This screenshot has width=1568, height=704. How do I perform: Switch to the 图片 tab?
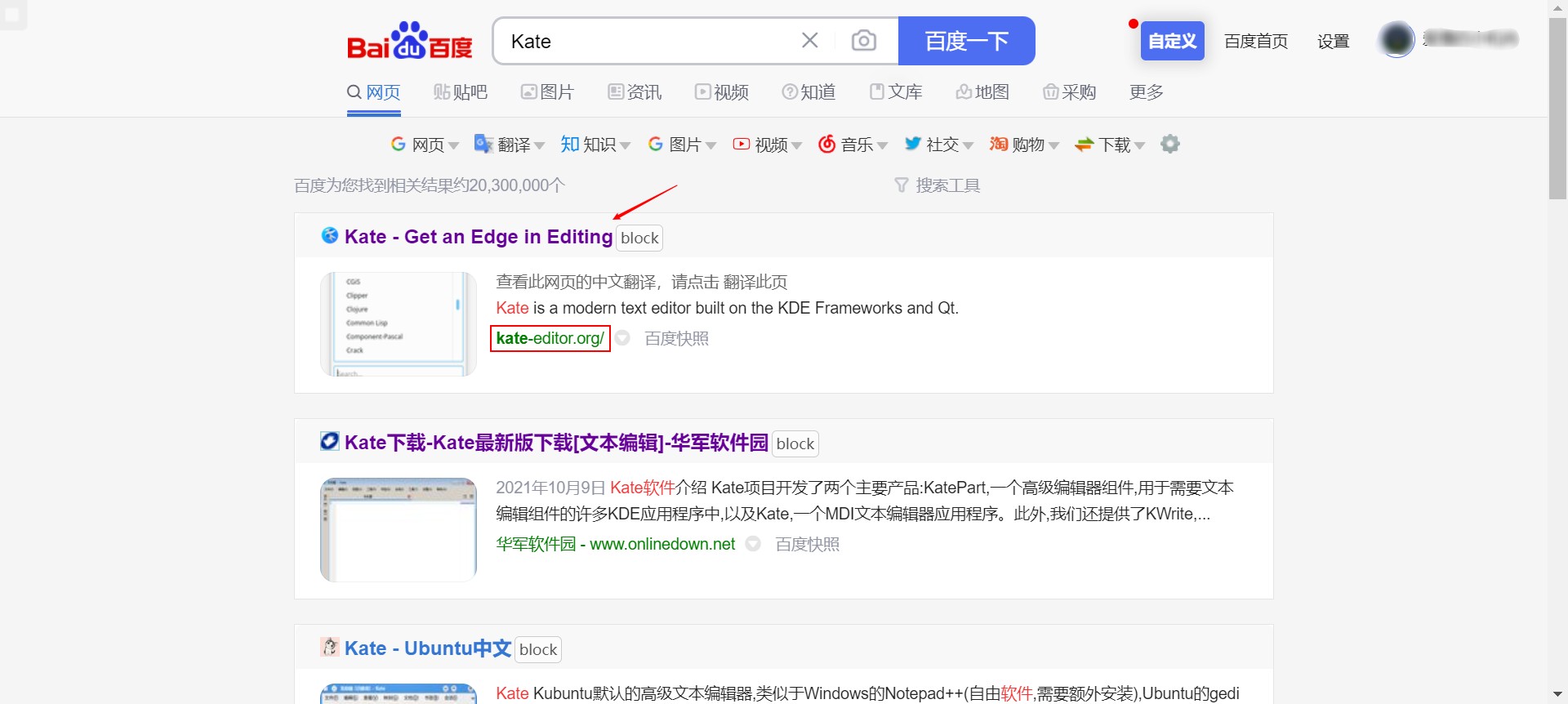tap(548, 92)
